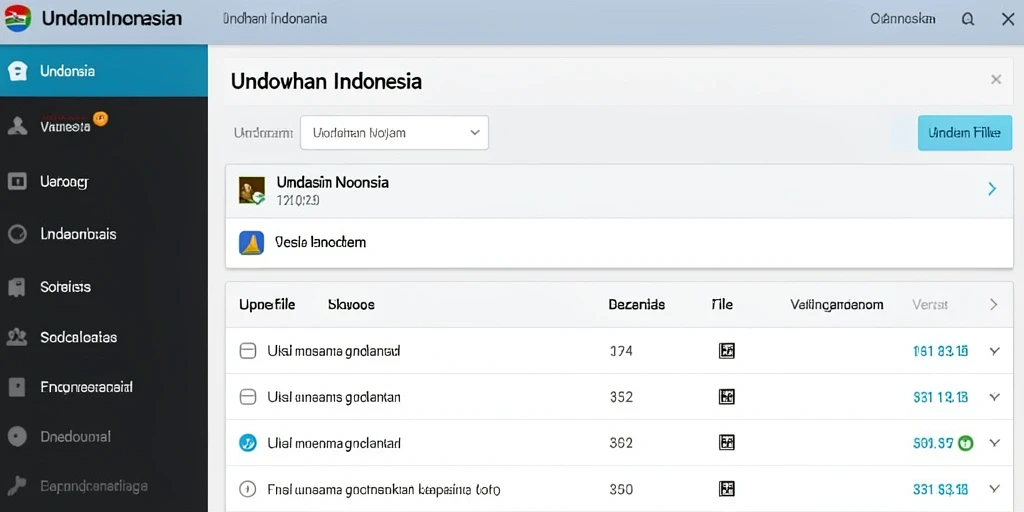The height and width of the screenshot is (512, 1024).
Task: Click the Oesla lanoctem app icon
Action: tap(252, 242)
